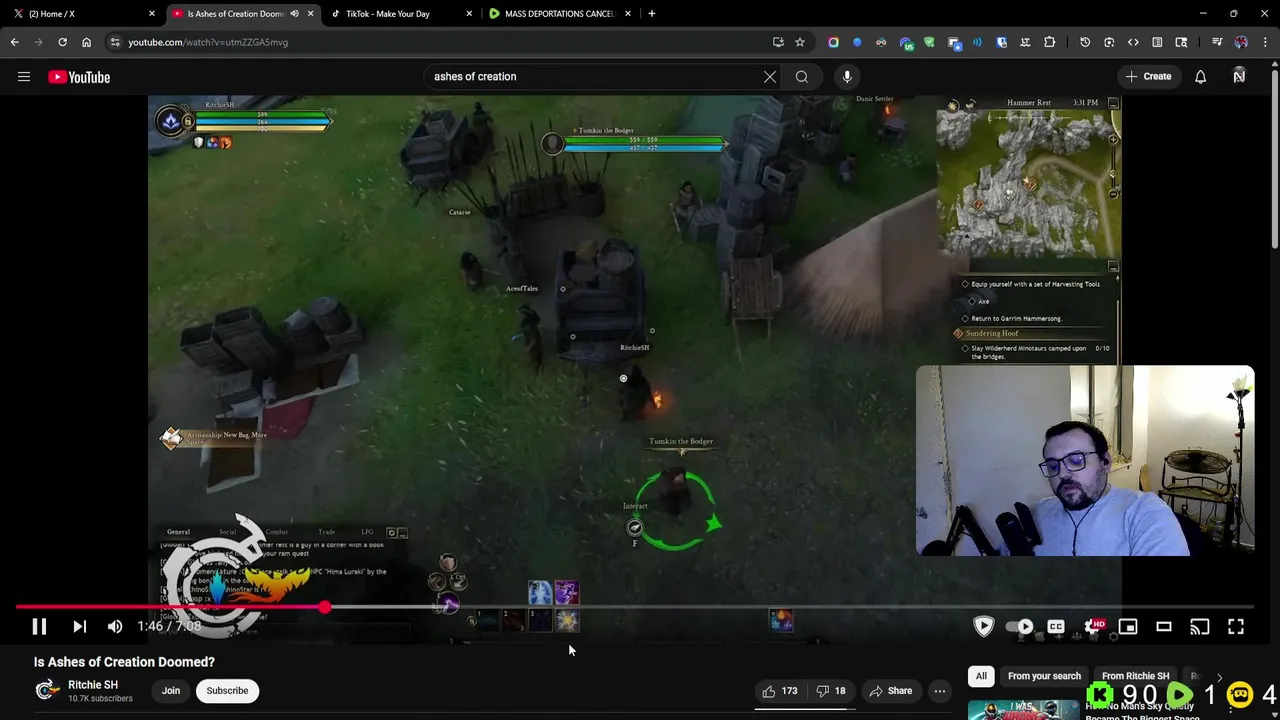
Task: Select the 'All' filter chip
Action: 981,676
